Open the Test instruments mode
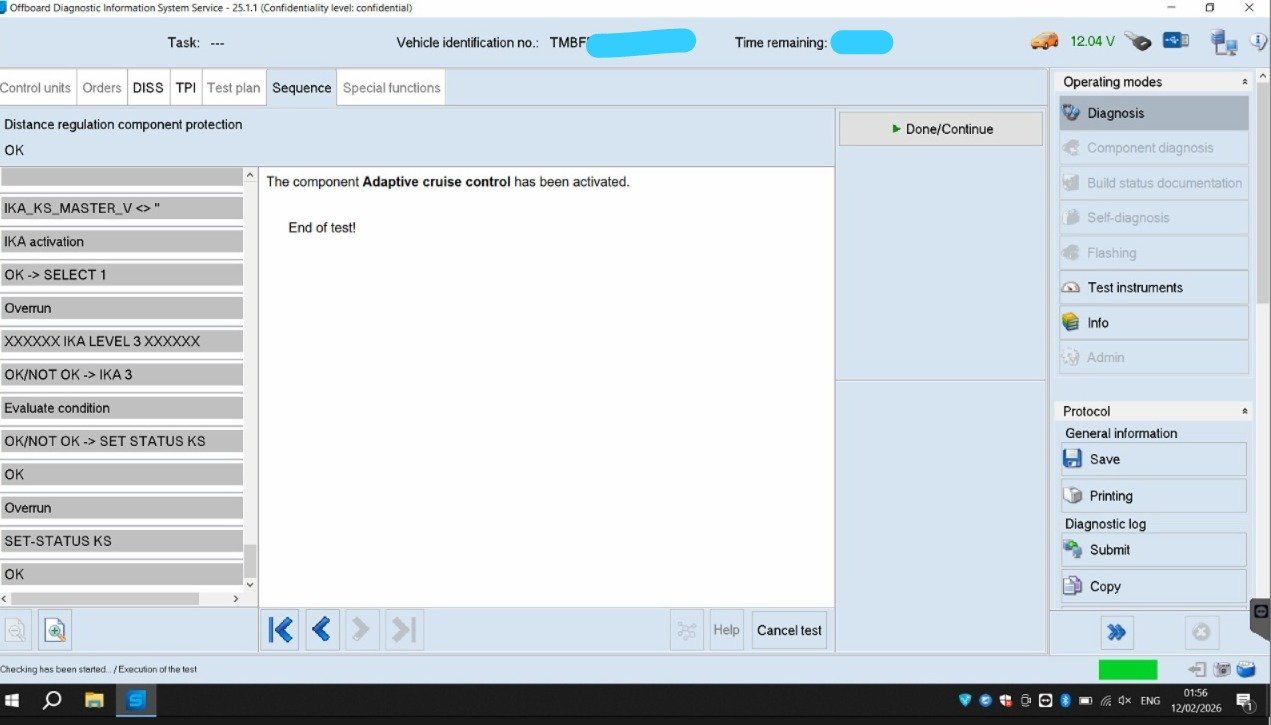Image resolution: width=1271 pixels, height=725 pixels. click(x=1153, y=287)
